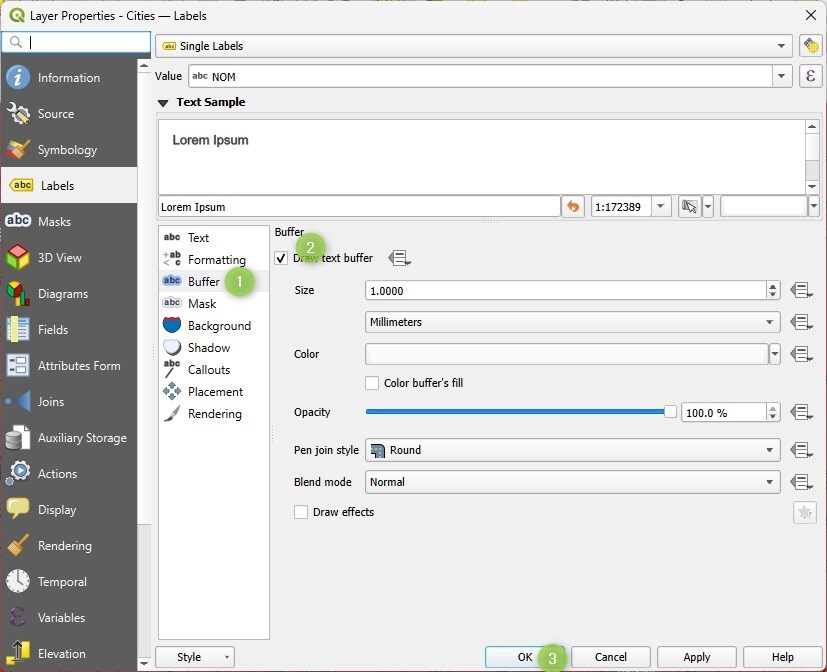Viewport: 827px width, 672px height.
Task: Enable Color buffer's fill checkbox
Action: [x=372, y=383]
